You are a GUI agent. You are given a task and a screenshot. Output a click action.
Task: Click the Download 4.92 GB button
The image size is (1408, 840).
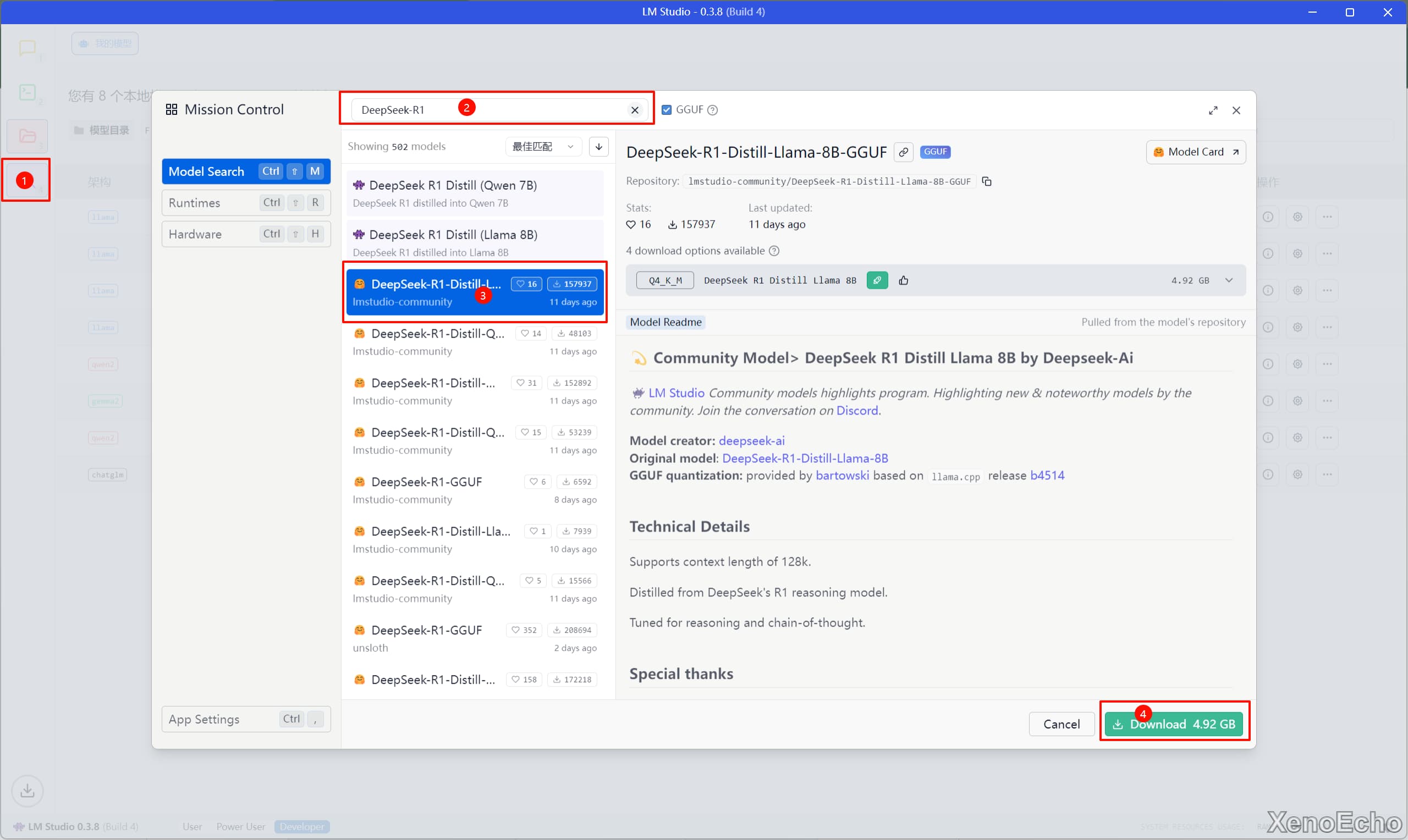(x=1174, y=724)
